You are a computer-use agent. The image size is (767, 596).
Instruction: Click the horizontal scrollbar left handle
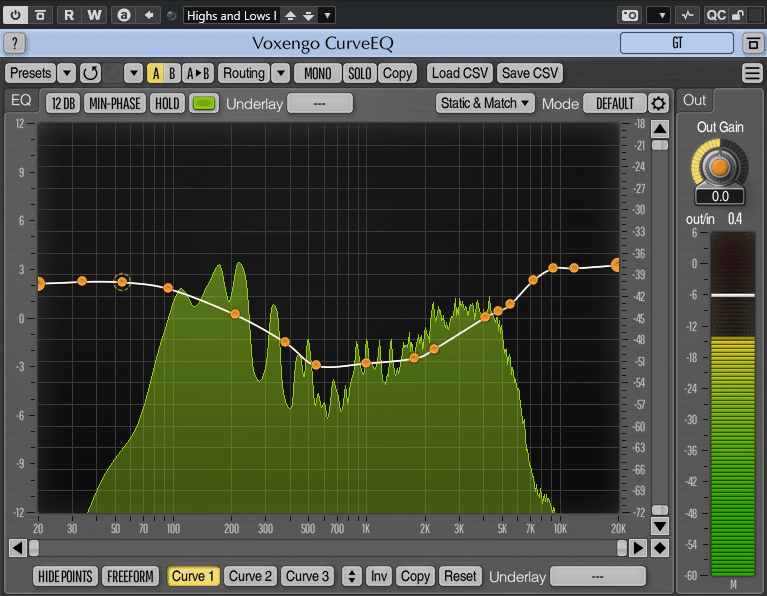pos(34,548)
